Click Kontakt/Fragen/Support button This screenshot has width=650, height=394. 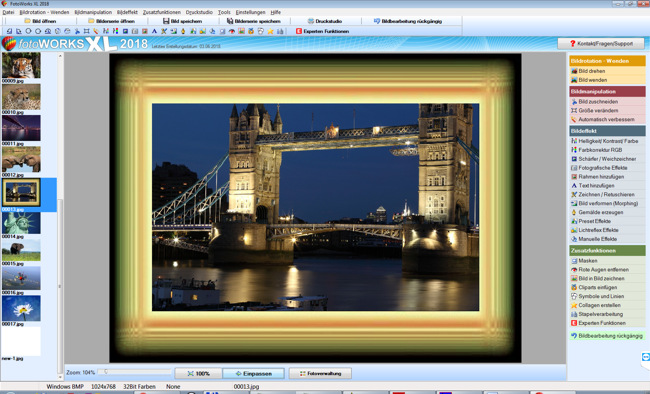point(601,44)
